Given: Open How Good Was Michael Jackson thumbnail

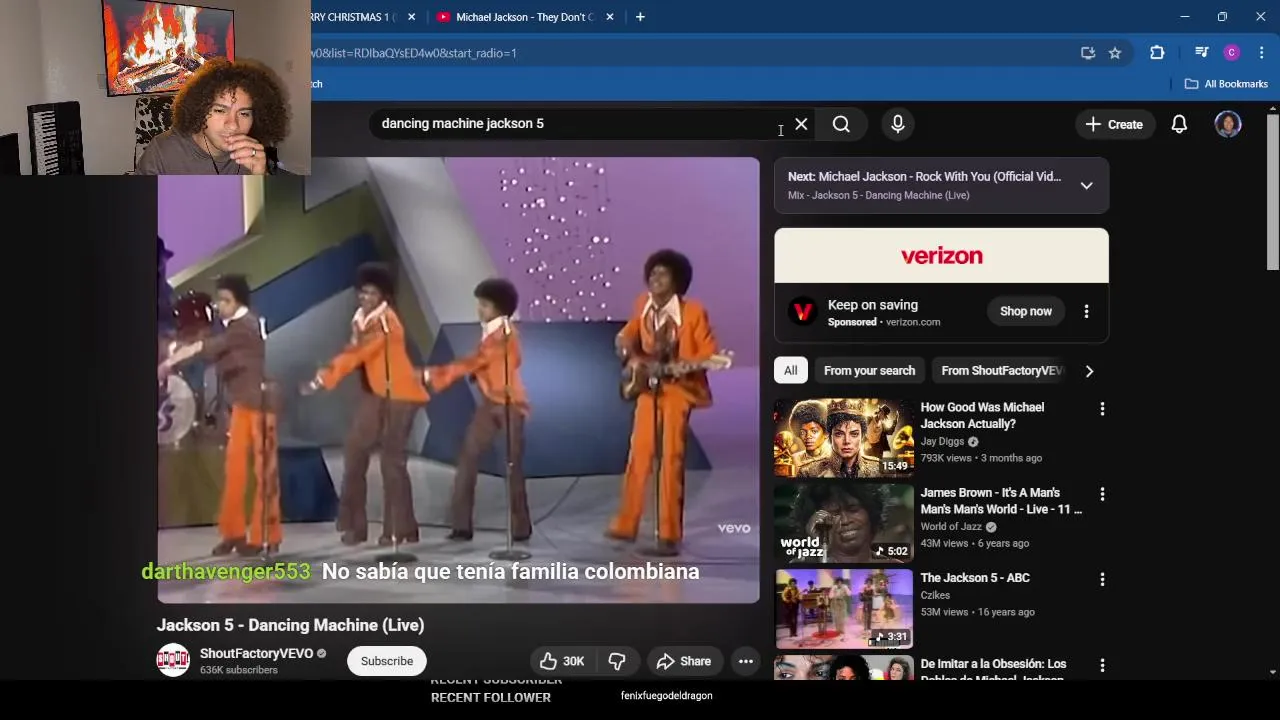Looking at the screenshot, I should tap(843, 438).
